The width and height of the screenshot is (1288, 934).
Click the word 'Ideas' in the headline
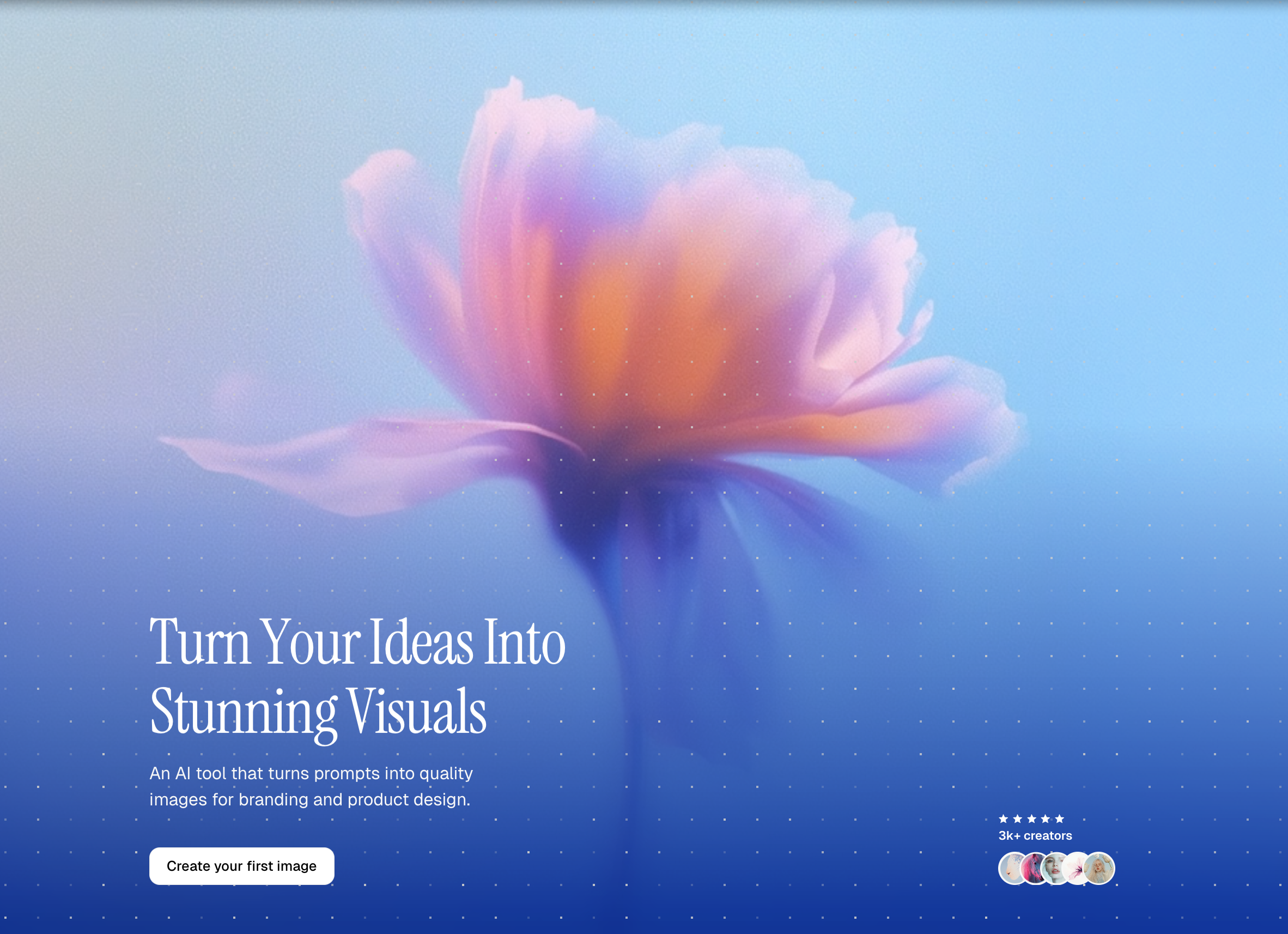click(x=421, y=642)
